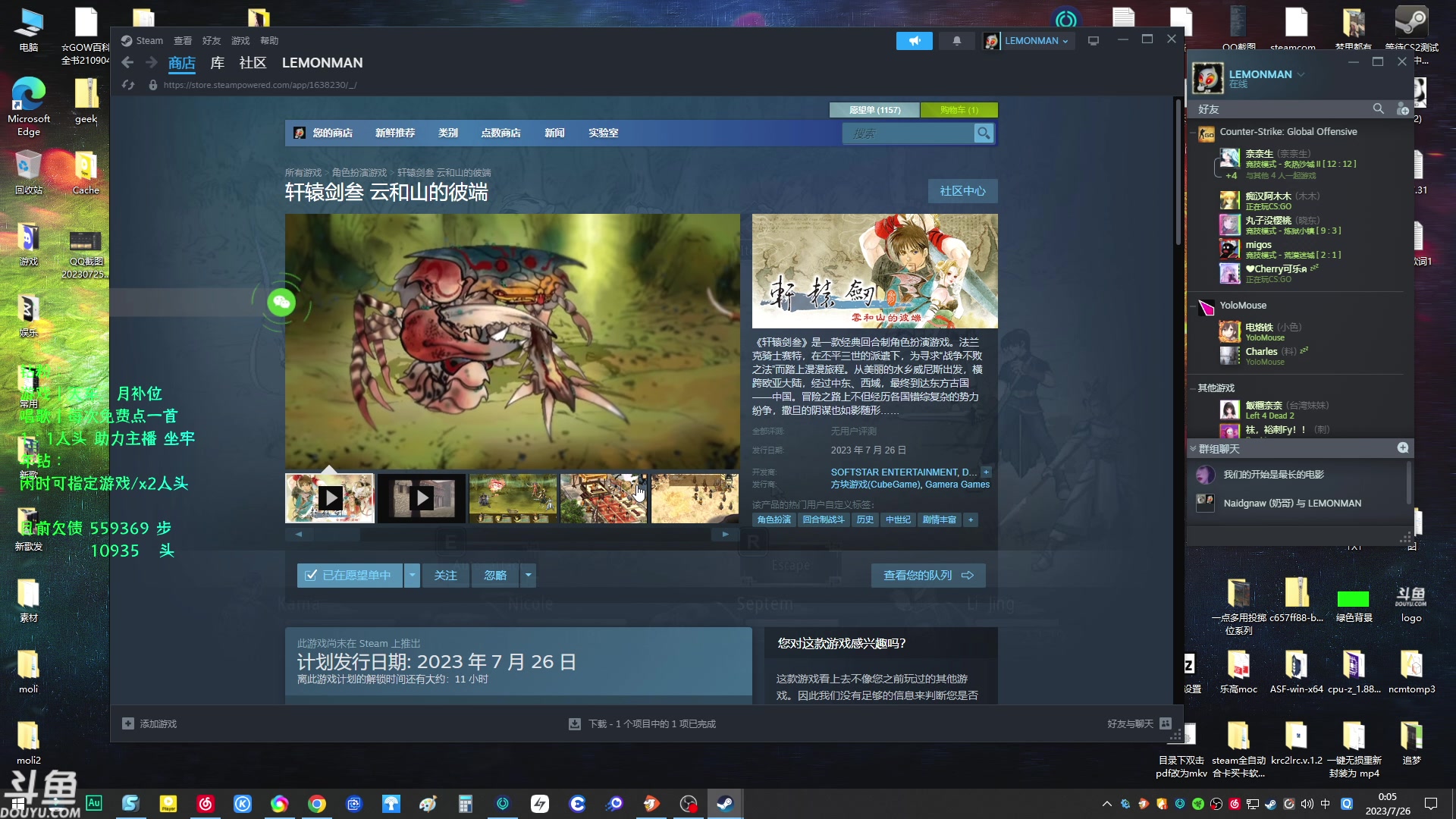1456x819 pixels.
Task: Open 新鲜推荐 in store navigation
Action: point(395,133)
